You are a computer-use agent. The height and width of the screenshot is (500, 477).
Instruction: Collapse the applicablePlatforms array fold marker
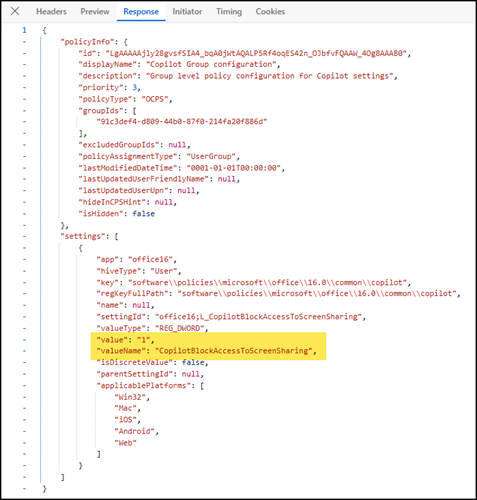pyautogui.click(x=24, y=386)
